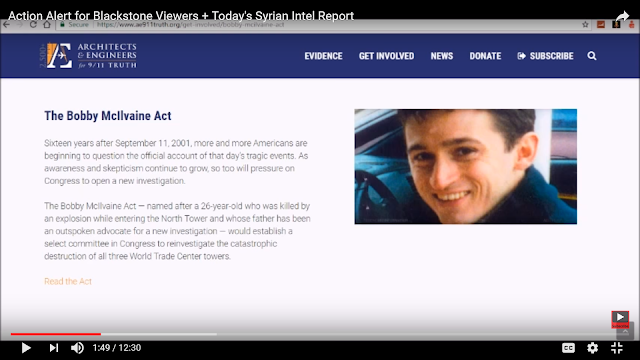
Task: Open the Get Involved menu
Action: click(387, 56)
